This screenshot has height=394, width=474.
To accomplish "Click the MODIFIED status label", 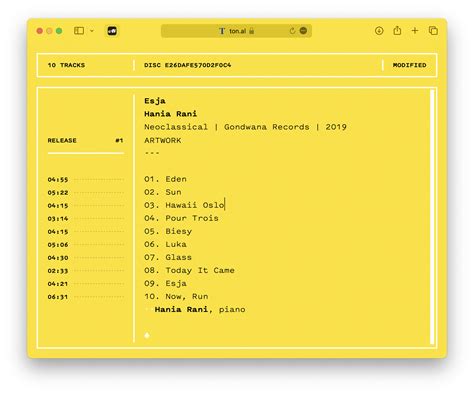I will tap(409, 65).
